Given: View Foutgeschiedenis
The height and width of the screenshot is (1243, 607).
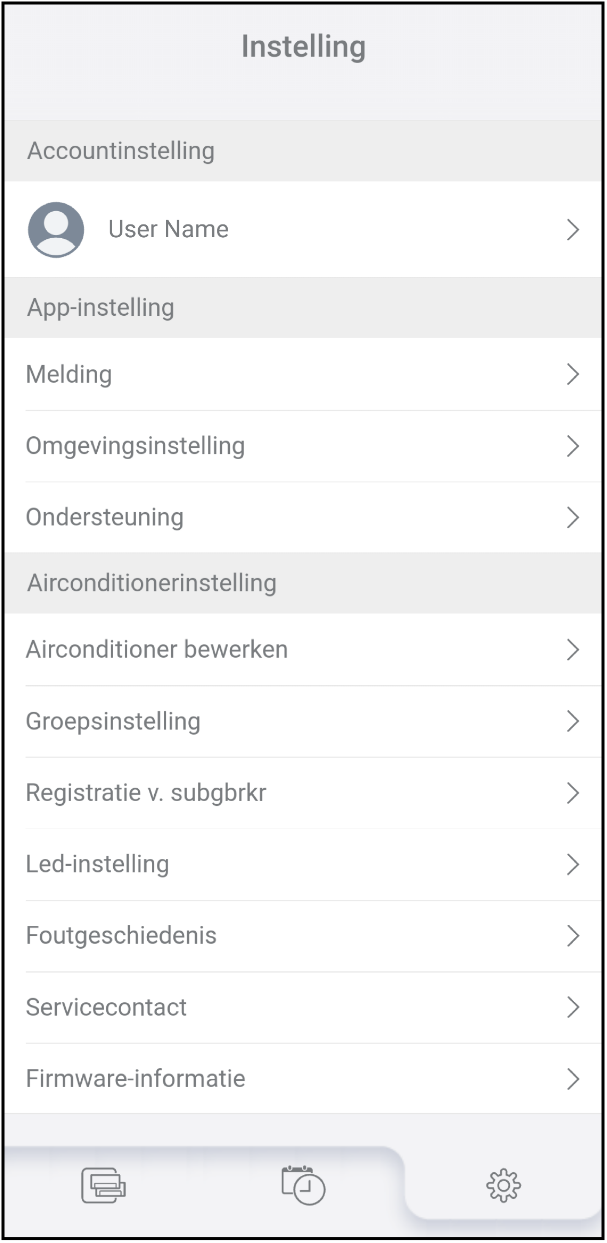Looking at the screenshot, I should [121, 936].
